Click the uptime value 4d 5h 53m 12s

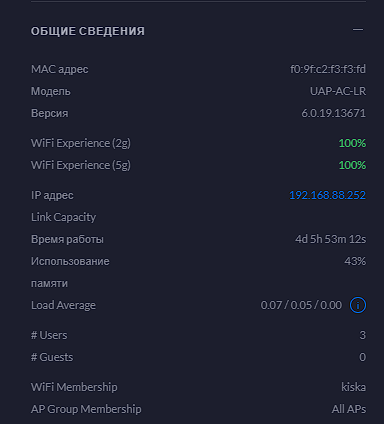point(330,239)
